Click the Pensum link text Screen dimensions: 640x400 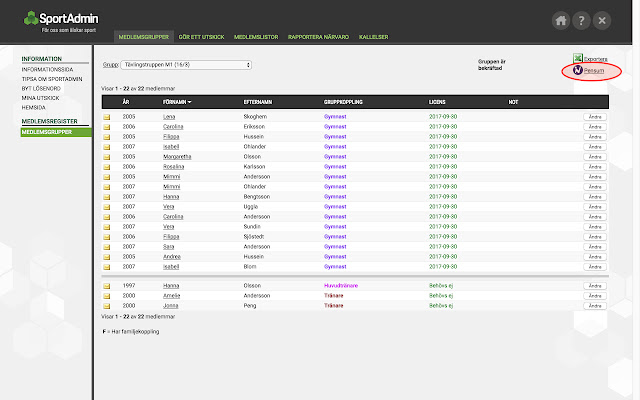point(594,71)
